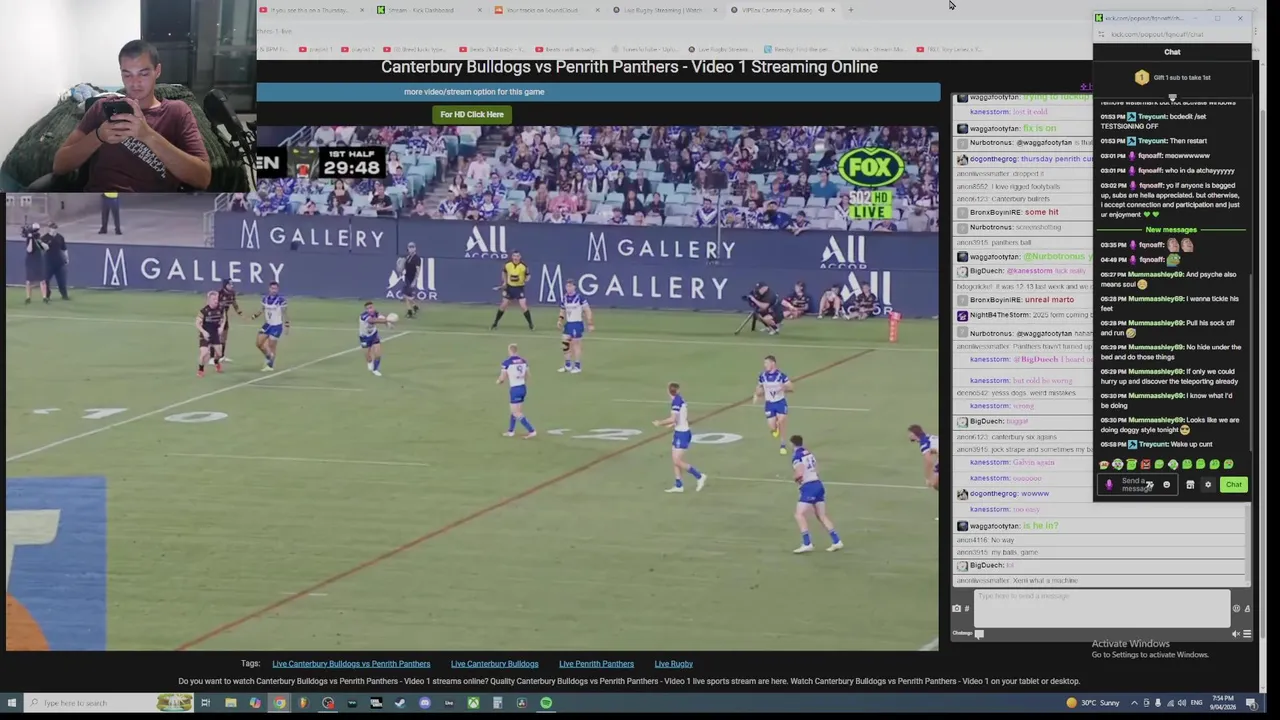Viewport: 1280px width, 720px height.
Task: Click the New messages divider in Kick chat
Action: [x=1171, y=230]
